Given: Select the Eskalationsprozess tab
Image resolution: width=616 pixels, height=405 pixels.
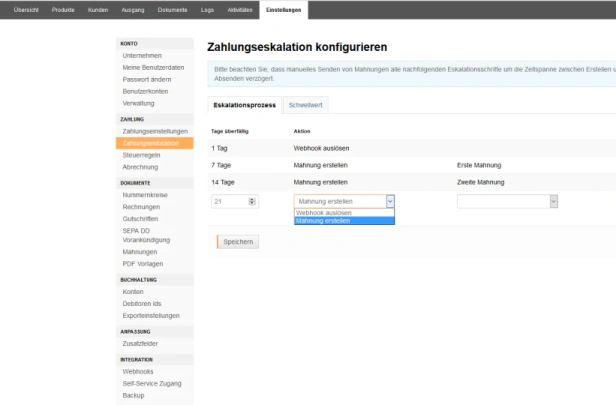Looking at the screenshot, I should tap(244, 105).
